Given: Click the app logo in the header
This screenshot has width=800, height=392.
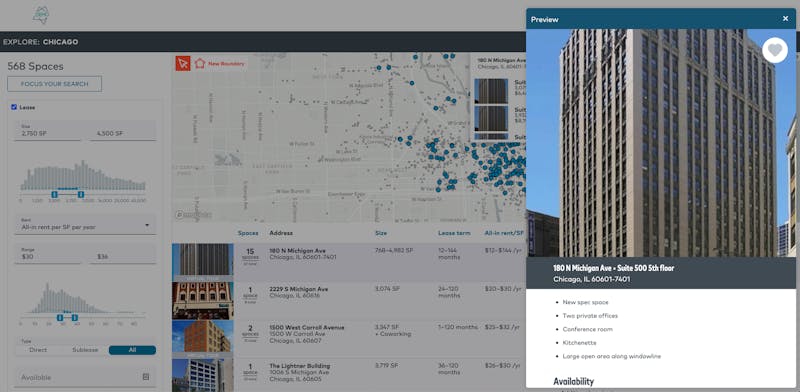Looking at the screenshot, I should [x=41, y=15].
